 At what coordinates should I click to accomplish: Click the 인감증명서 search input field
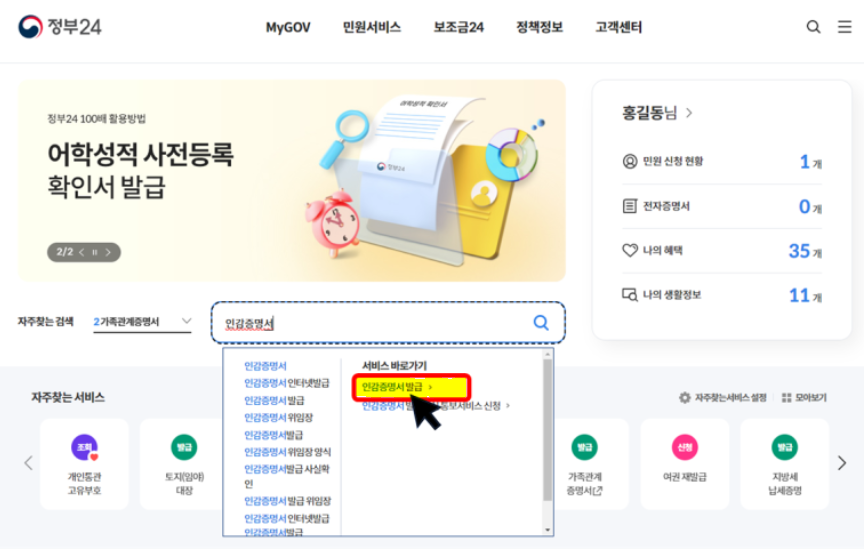375,323
